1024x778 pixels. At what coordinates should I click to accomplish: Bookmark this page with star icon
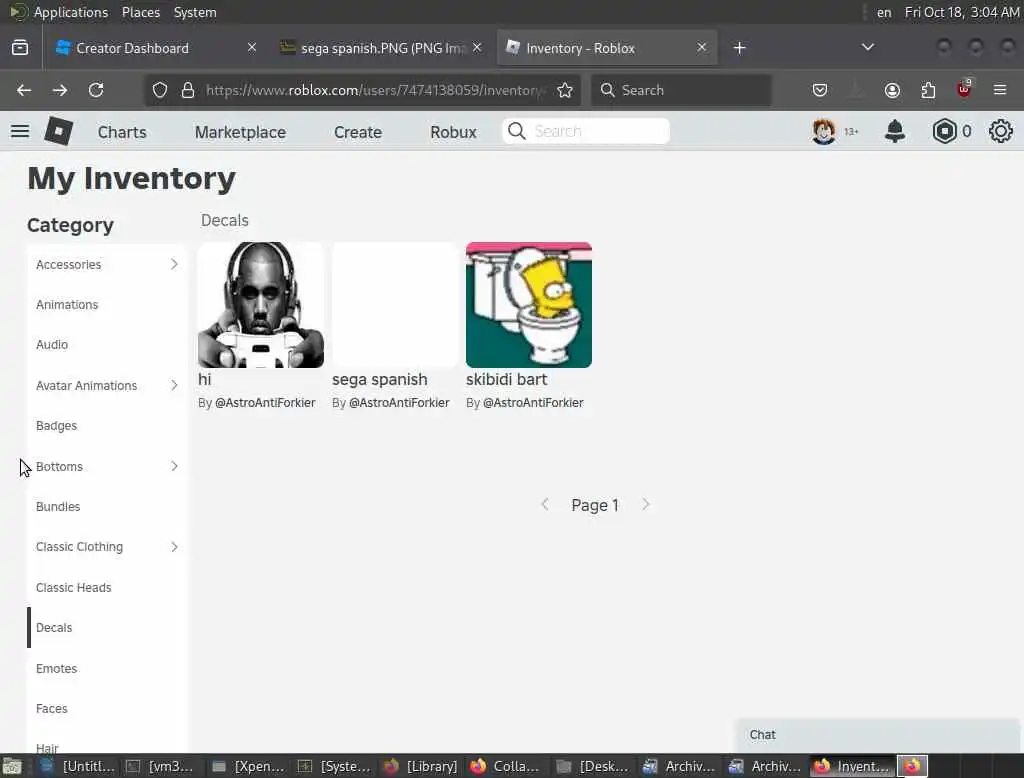point(565,90)
